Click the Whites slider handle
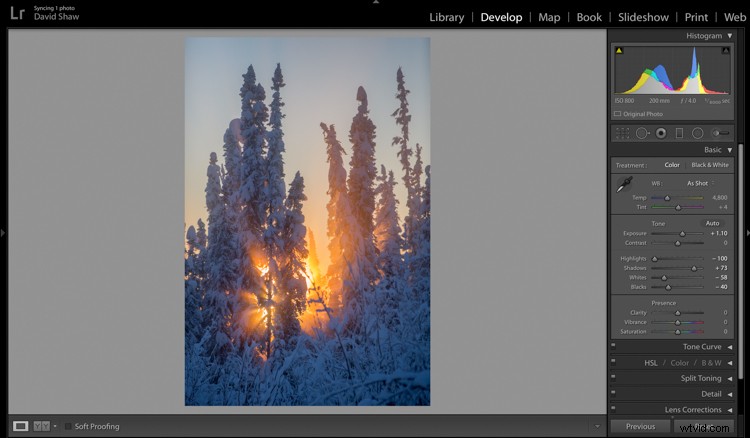The width and height of the screenshot is (750, 438). pyautogui.click(x=664, y=278)
